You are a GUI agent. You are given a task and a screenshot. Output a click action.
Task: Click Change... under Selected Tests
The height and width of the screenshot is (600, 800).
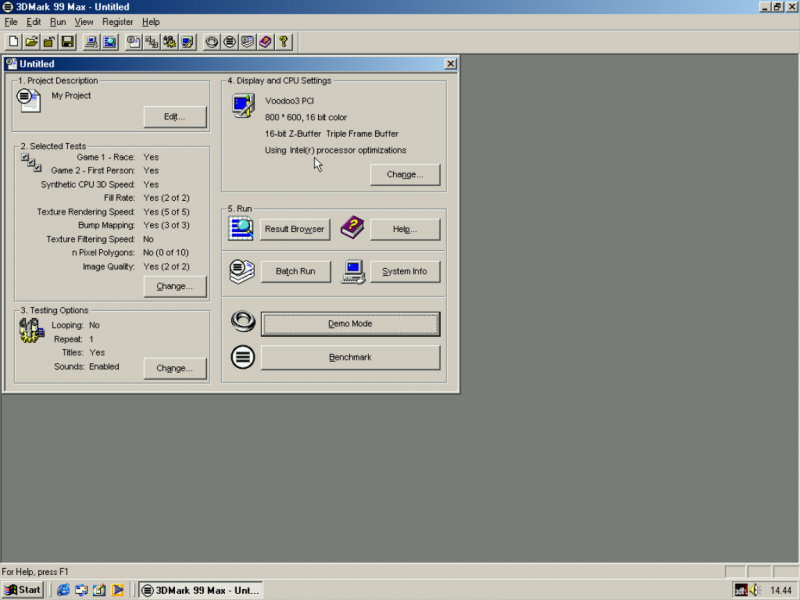[x=174, y=286]
